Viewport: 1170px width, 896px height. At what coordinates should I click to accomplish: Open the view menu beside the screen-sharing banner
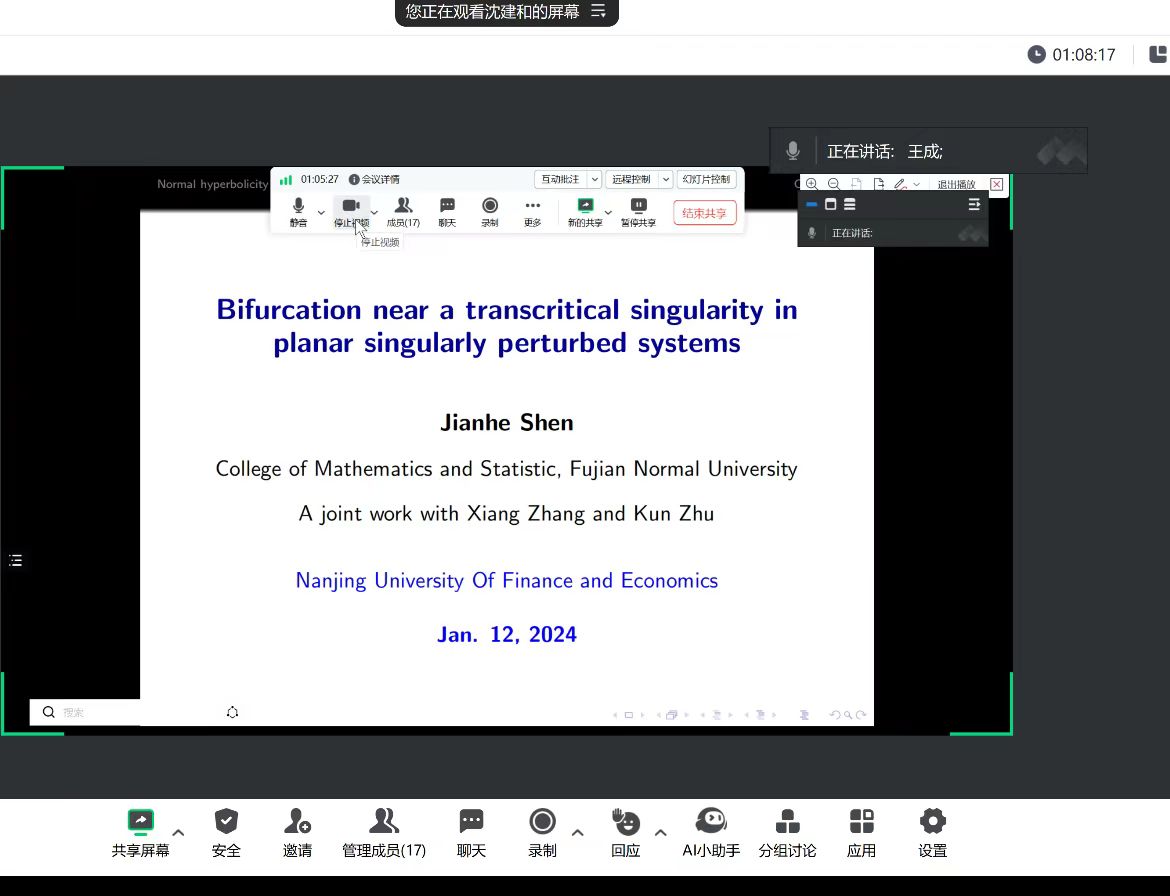click(x=599, y=12)
